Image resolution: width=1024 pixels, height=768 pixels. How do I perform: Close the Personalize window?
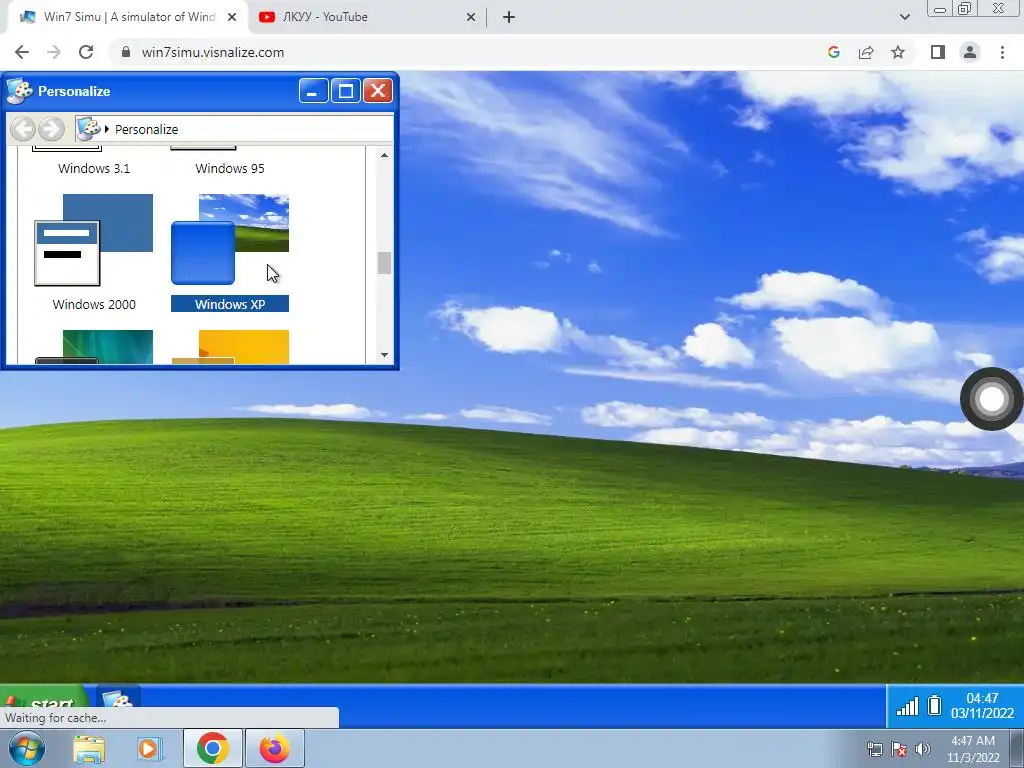[x=377, y=91]
